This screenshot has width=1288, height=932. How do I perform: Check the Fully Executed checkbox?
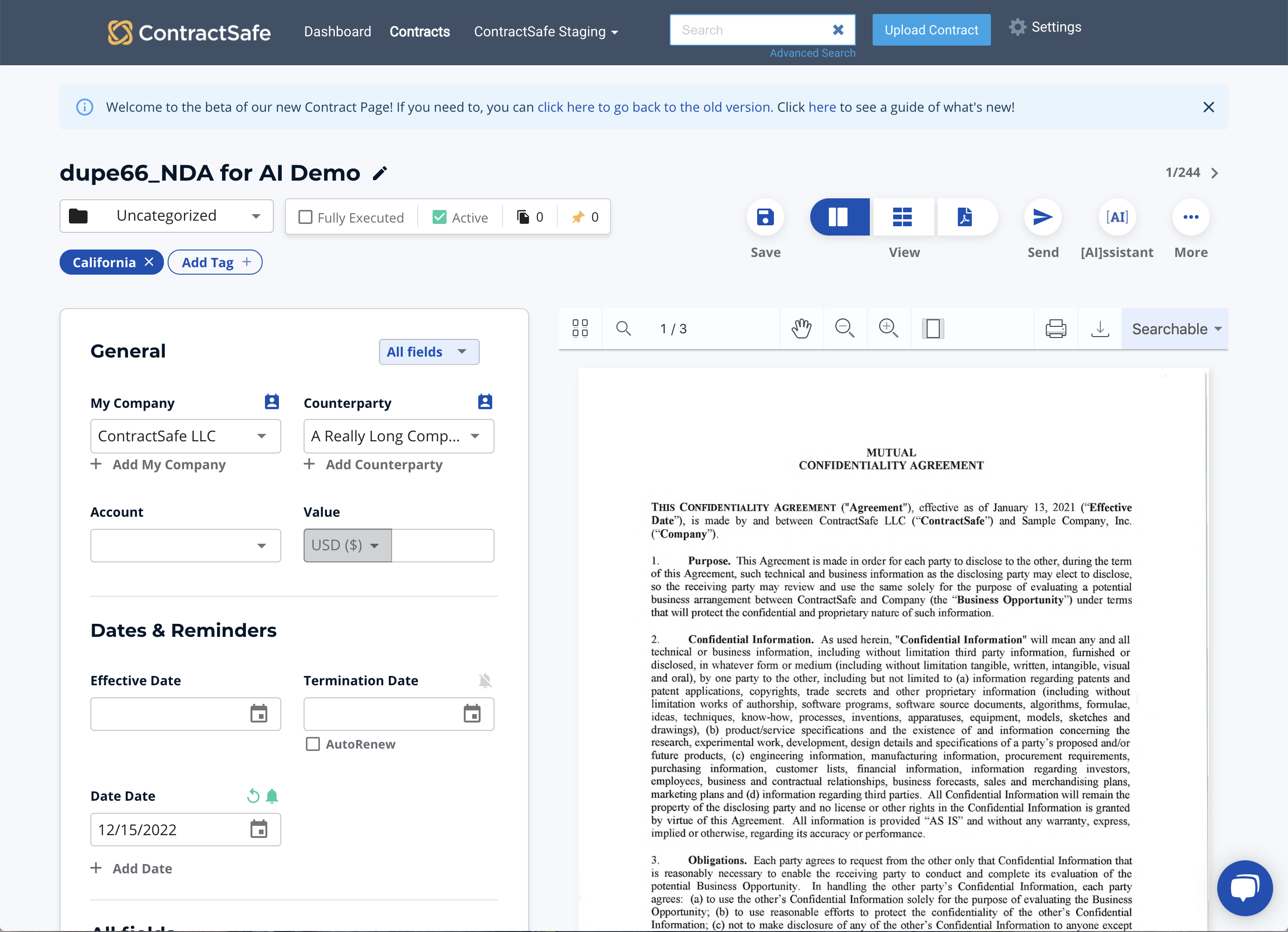[305, 217]
